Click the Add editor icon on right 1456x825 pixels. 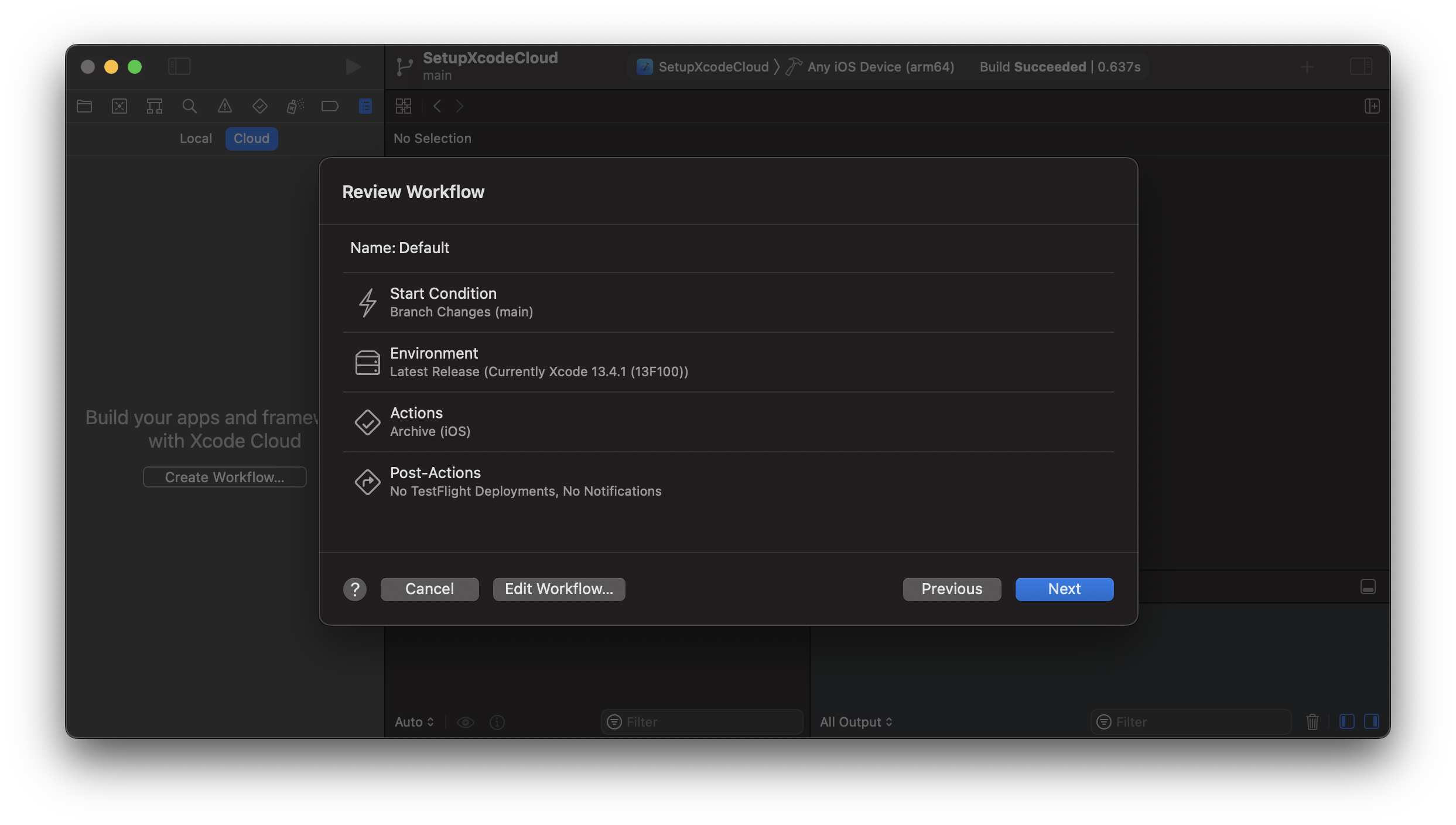[1372, 106]
